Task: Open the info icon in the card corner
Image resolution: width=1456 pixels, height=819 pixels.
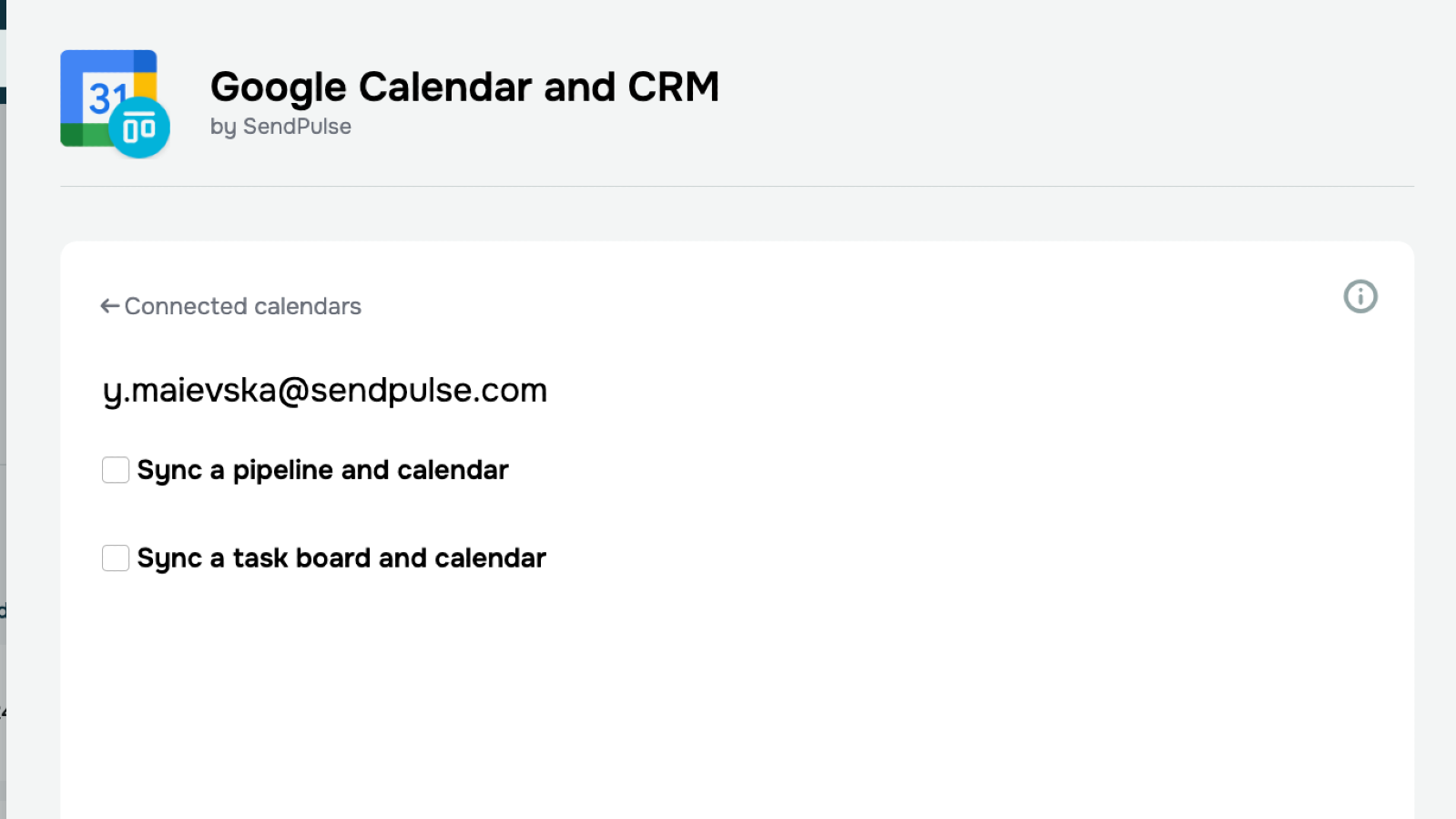Action: [1360, 296]
